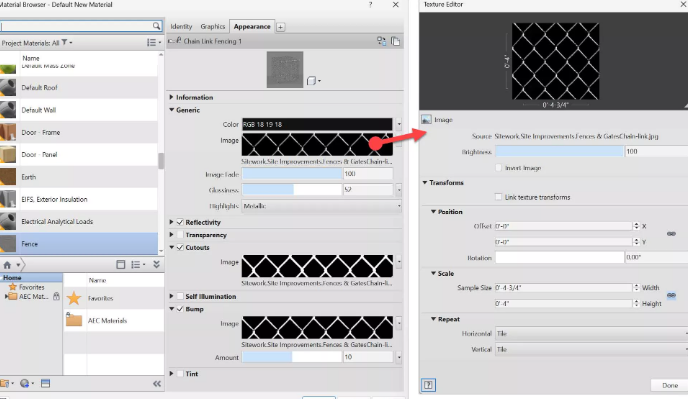The height and width of the screenshot is (399, 688).
Task: Click the create new material globe icon
Action: coord(26,383)
